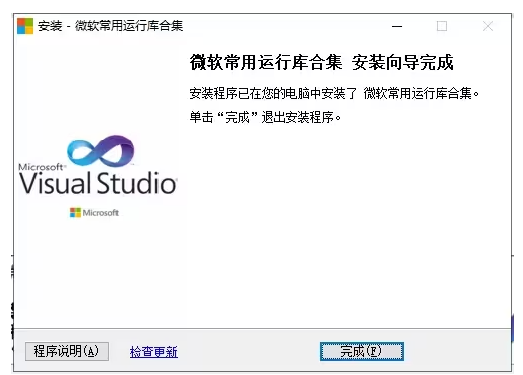Click "Microsoft" label beside the four-color squares
The image size is (523, 375).
101,213
